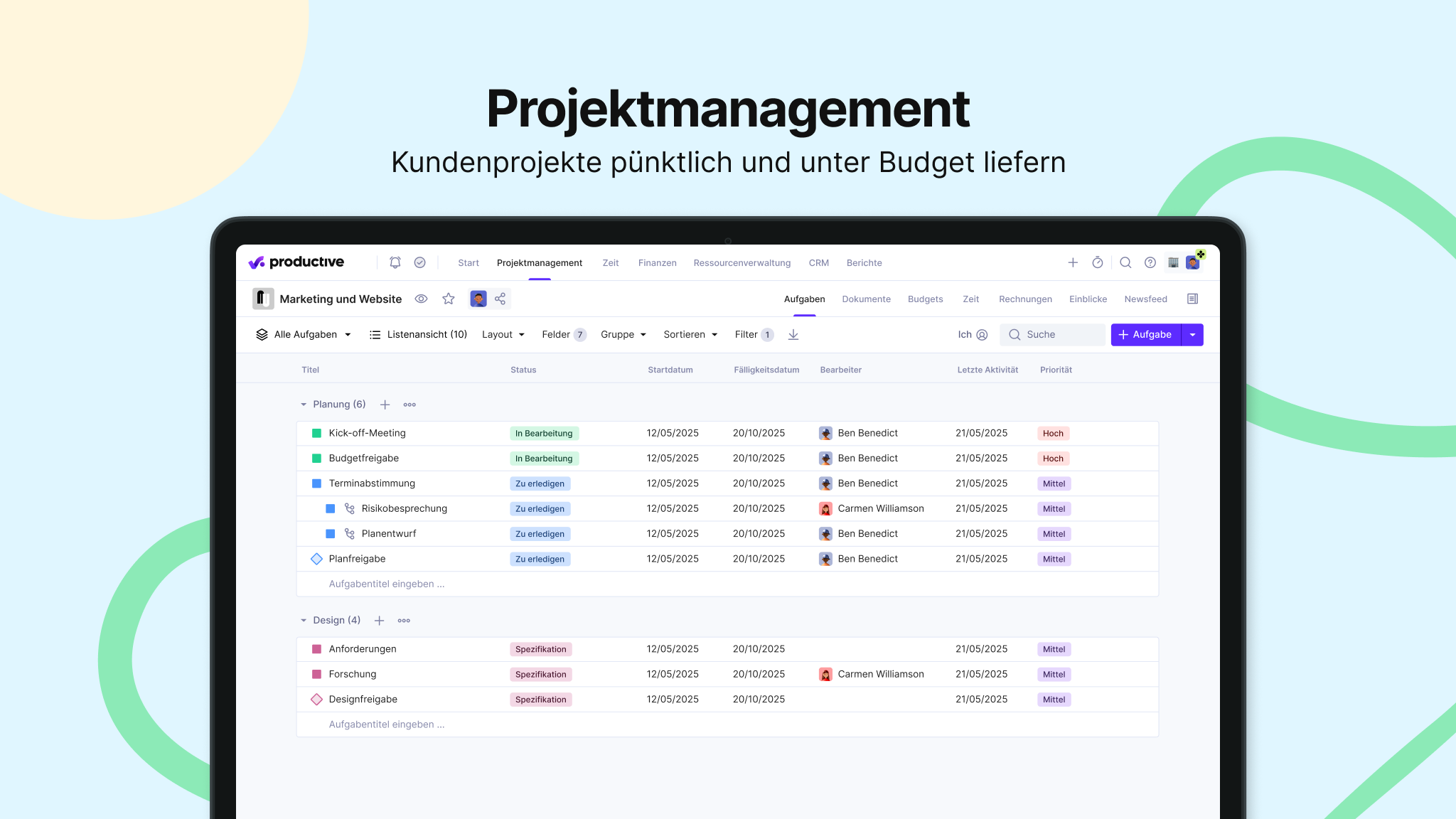Switch to the Budgets tab

coord(925,299)
